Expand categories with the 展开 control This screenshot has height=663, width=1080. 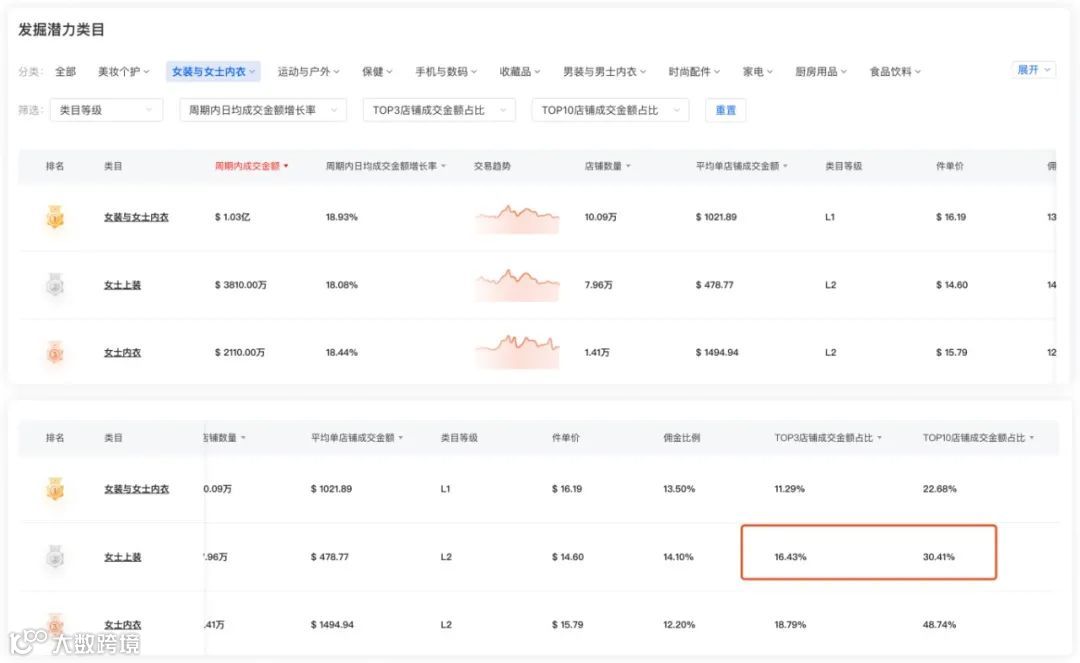[x=1034, y=70]
